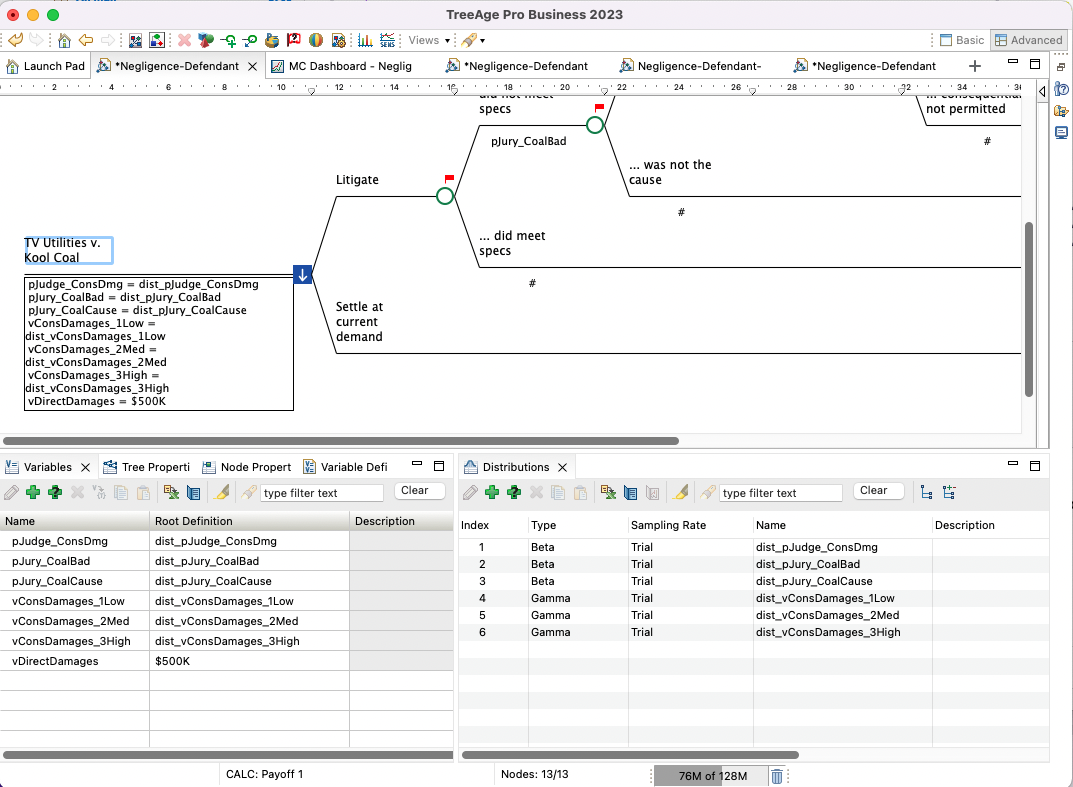Click the undo arrow in the main toolbar
This screenshot has height=787, width=1073.
pyautogui.click(x=15, y=40)
